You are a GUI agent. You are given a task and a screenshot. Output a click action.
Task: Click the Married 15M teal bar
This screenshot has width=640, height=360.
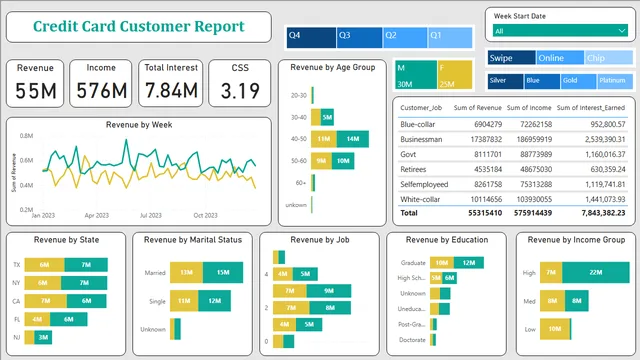tap(223, 272)
